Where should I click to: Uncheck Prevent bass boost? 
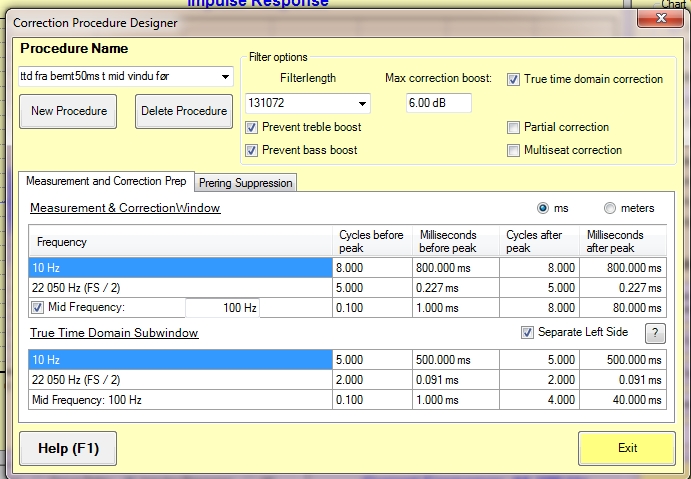pos(252,150)
